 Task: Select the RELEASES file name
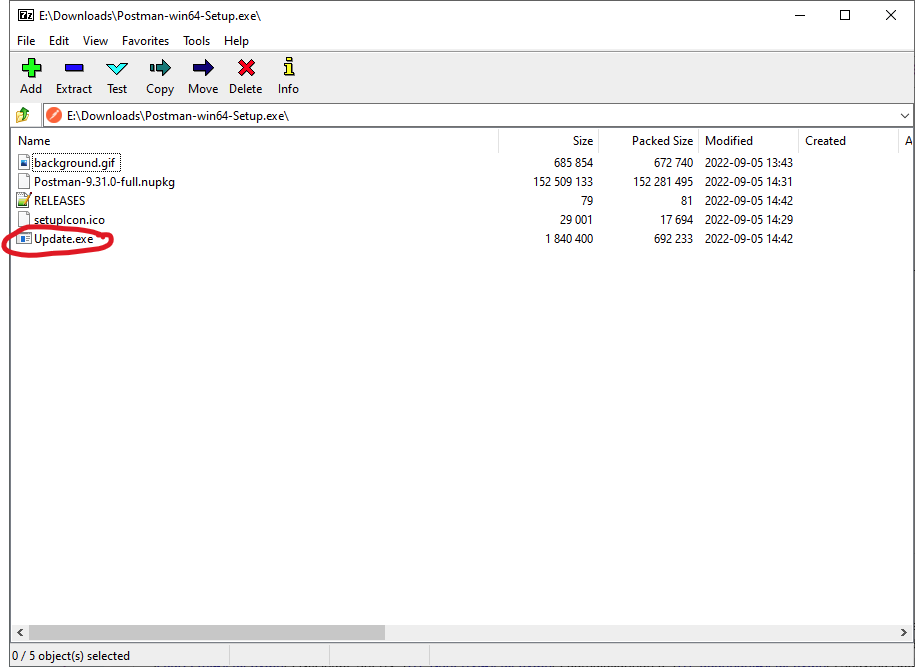(60, 201)
